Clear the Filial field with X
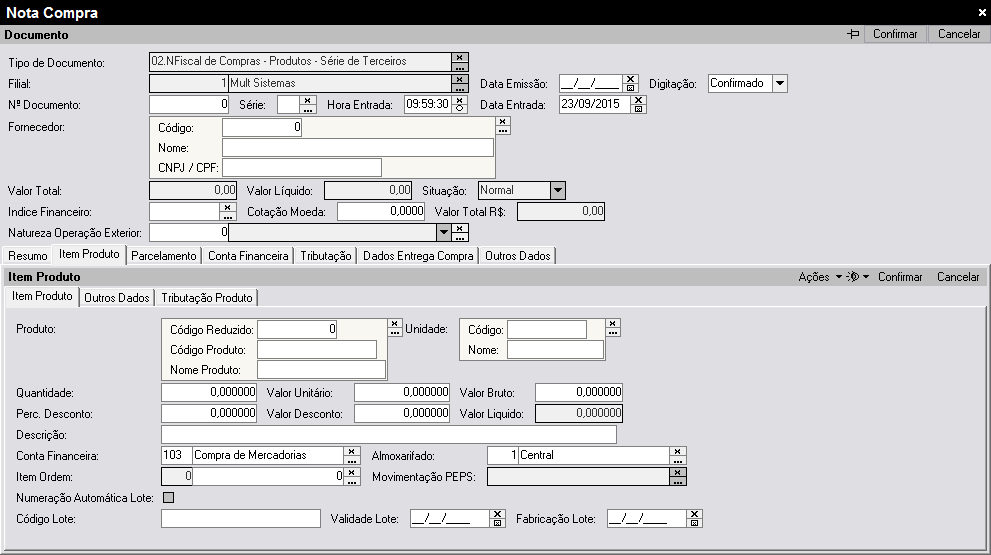991x555 pixels. pos(459,79)
